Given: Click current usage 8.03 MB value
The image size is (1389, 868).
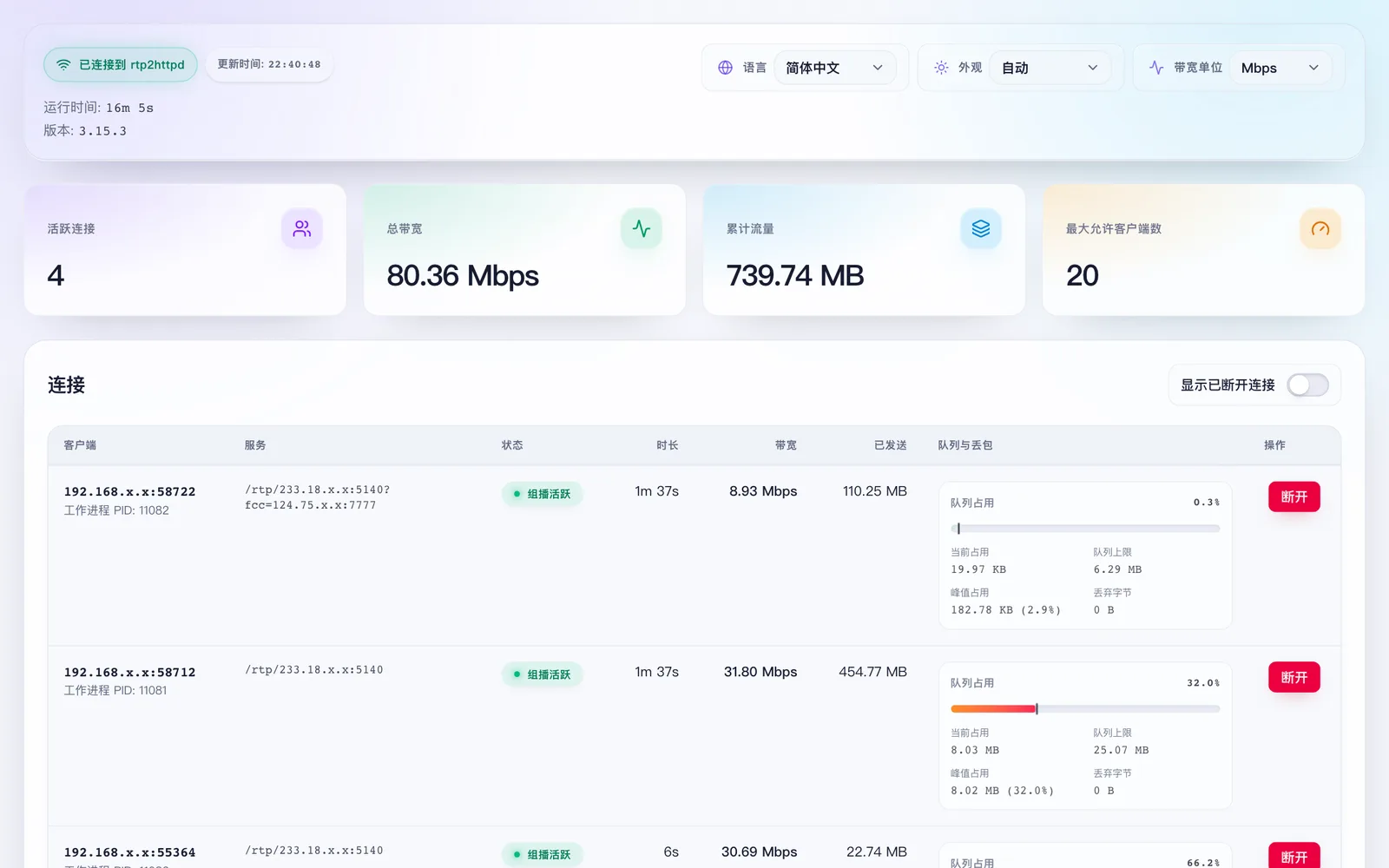Looking at the screenshot, I should click(x=975, y=750).
